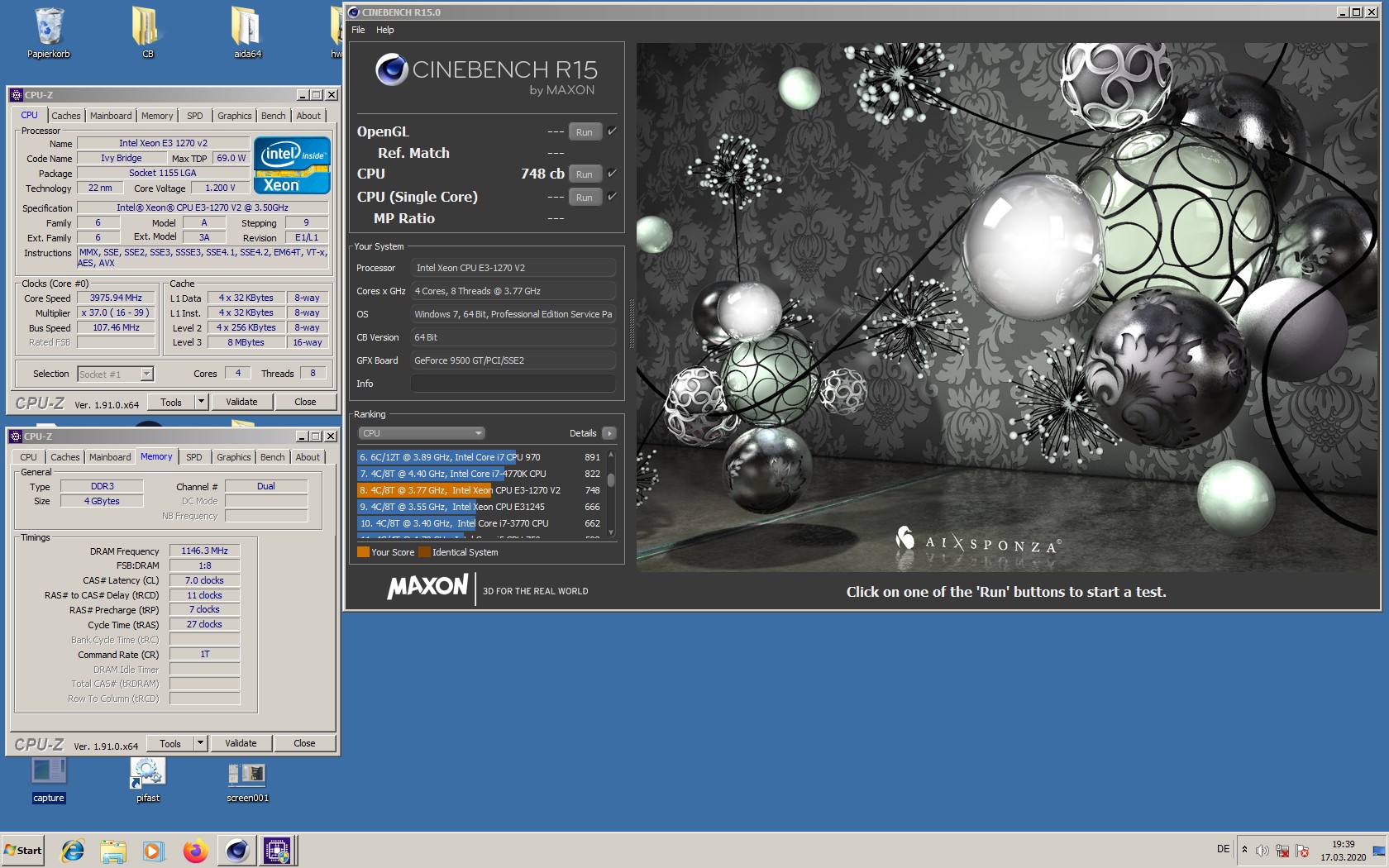Click the MAXON logo in Cinebench
The height and width of the screenshot is (868, 1389).
(427, 587)
